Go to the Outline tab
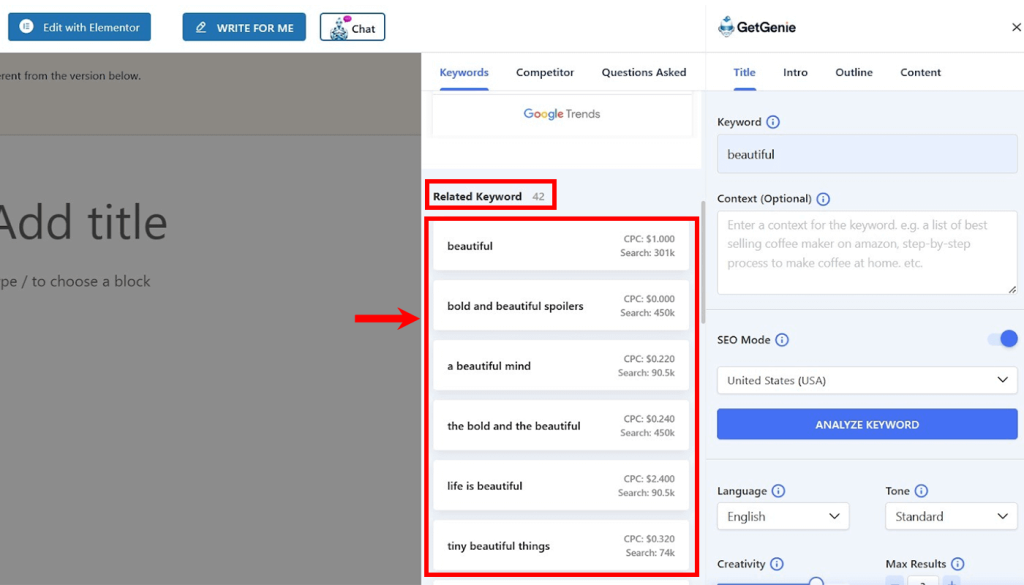Image resolution: width=1024 pixels, height=585 pixels. click(854, 72)
